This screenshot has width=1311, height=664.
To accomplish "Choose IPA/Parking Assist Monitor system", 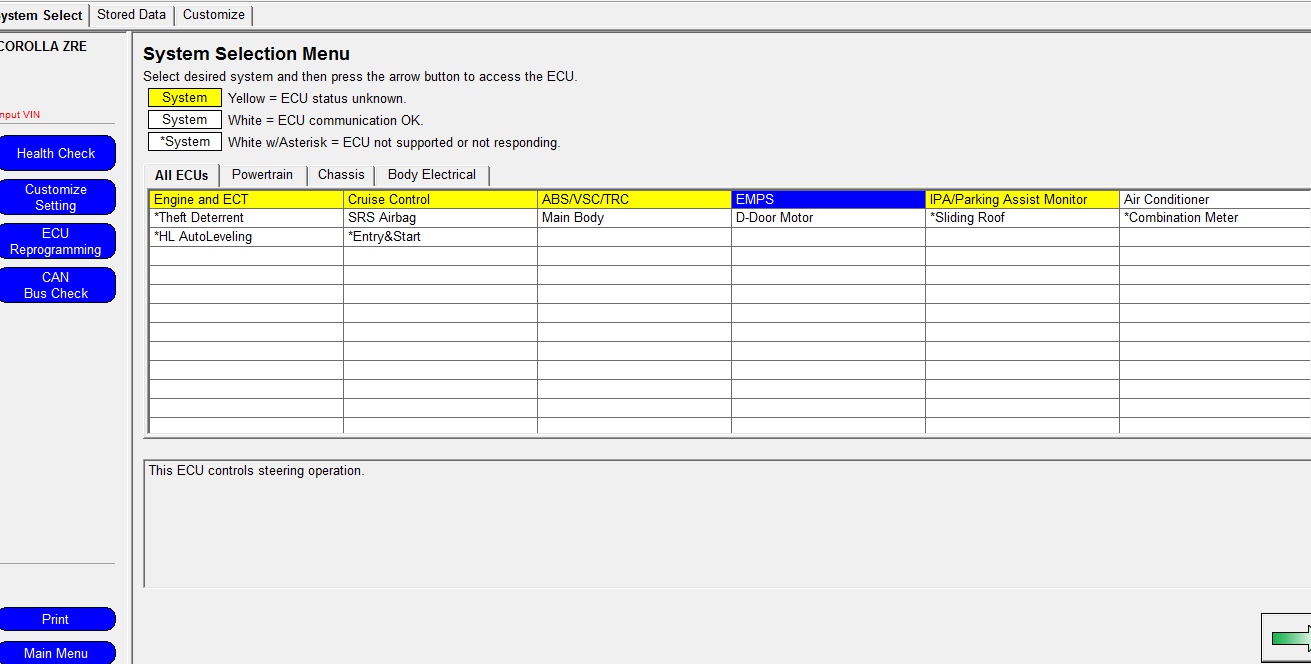I will [x=1022, y=200].
